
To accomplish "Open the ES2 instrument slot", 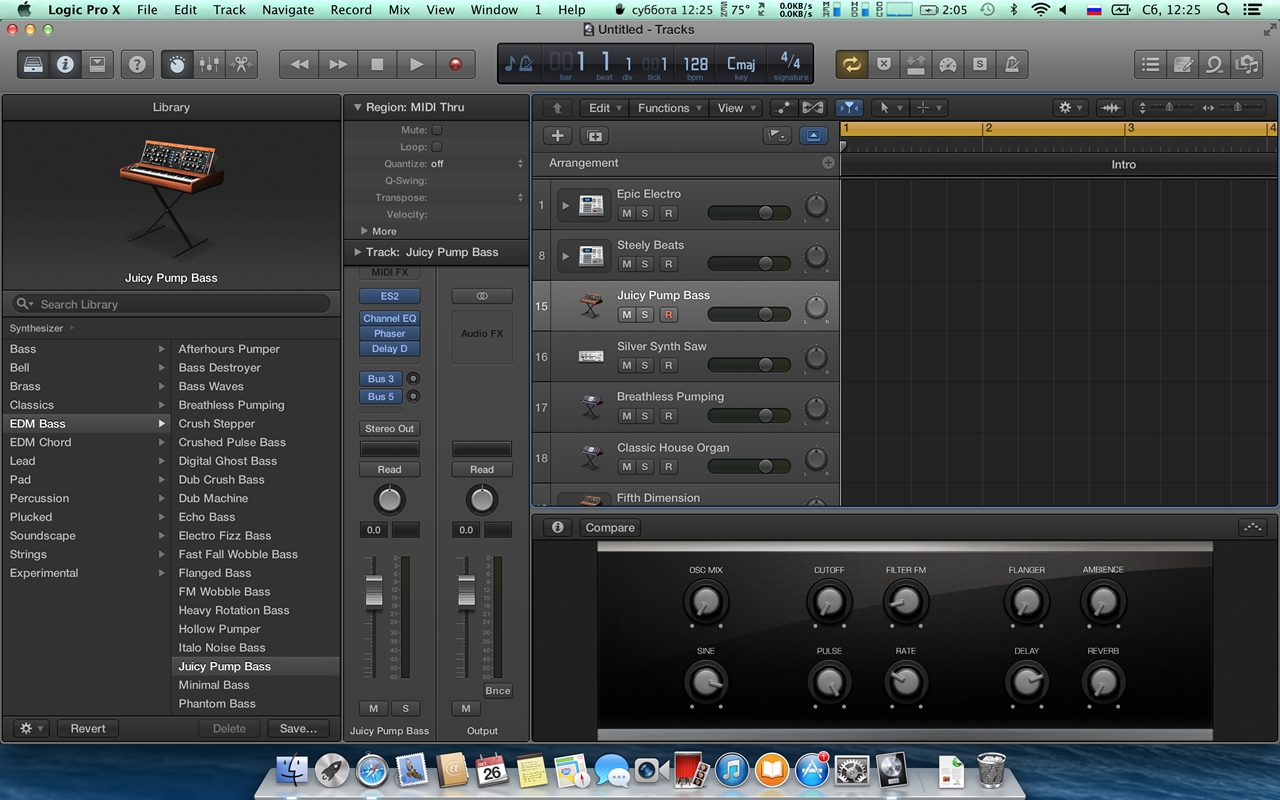I will coord(390,296).
